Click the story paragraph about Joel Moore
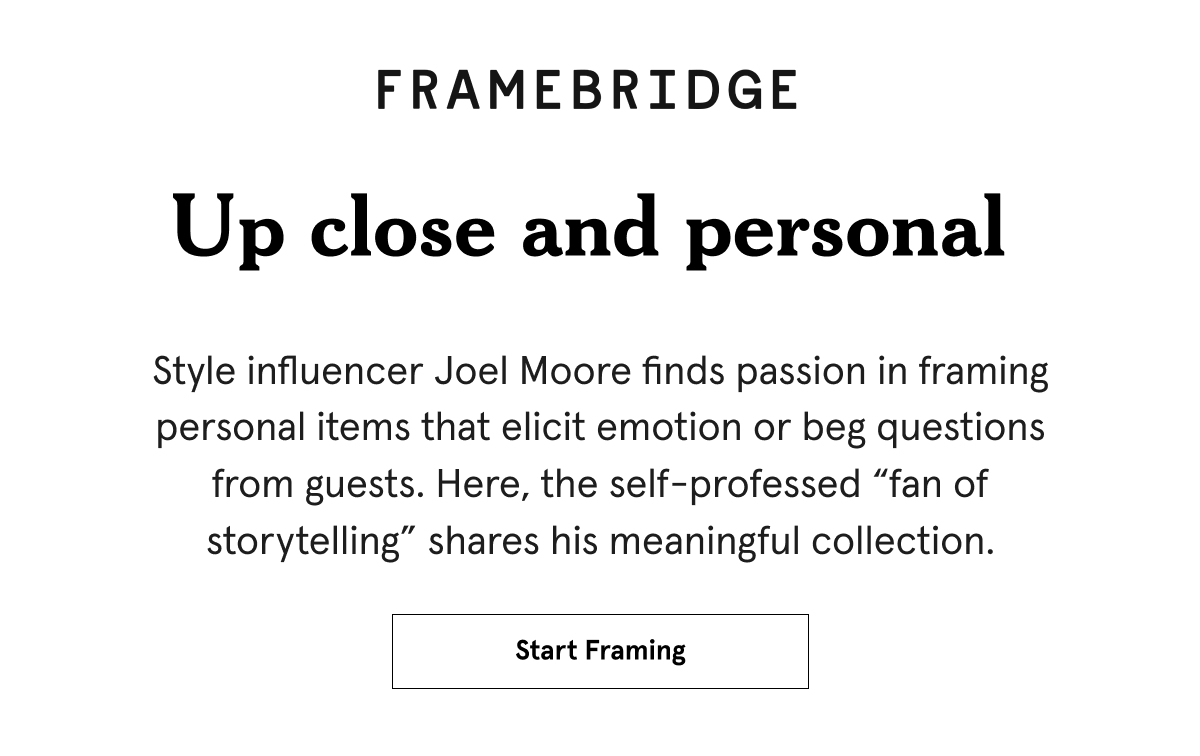Screen dimensions: 1200x756 pos(600,455)
